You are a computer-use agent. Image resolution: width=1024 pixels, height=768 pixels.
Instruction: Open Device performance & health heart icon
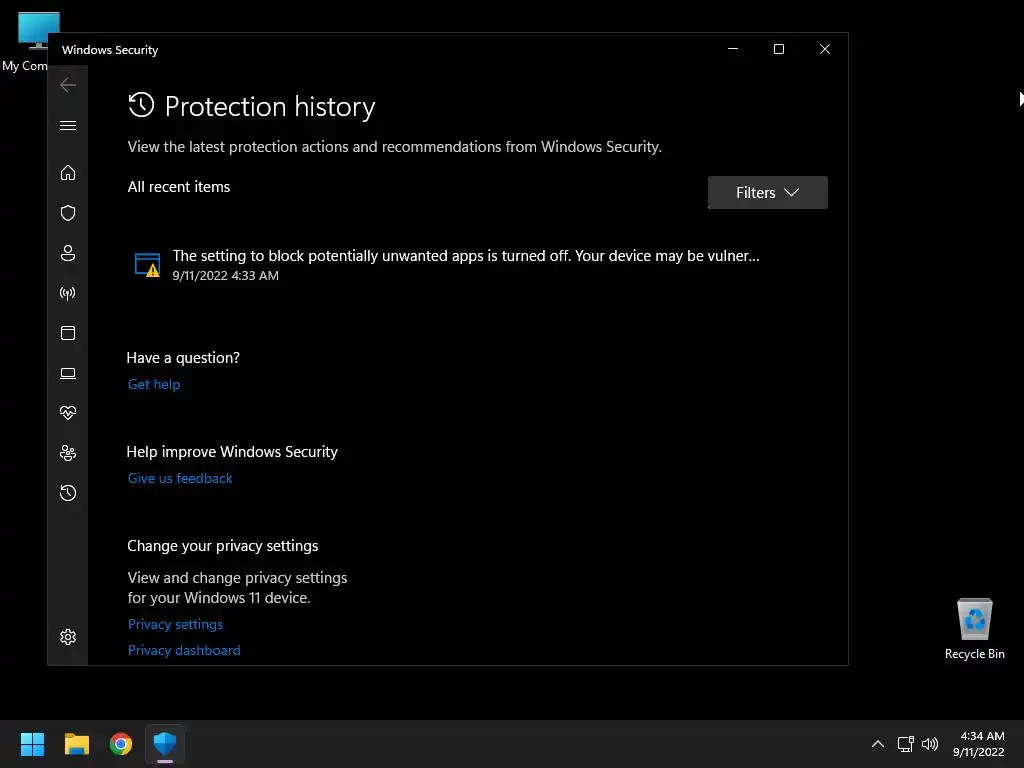(68, 413)
